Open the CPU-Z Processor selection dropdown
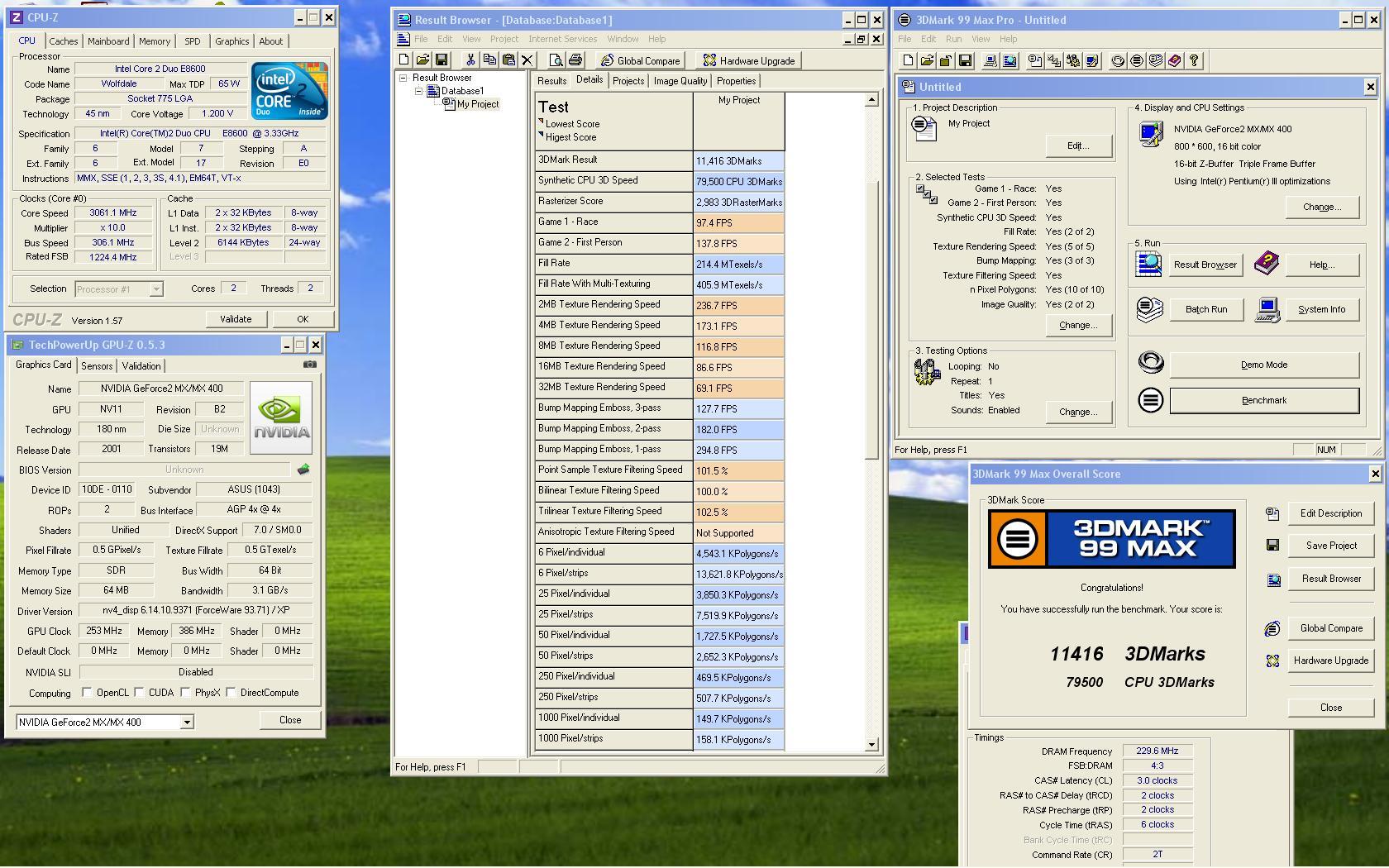The image size is (1389, 868). pos(156,289)
